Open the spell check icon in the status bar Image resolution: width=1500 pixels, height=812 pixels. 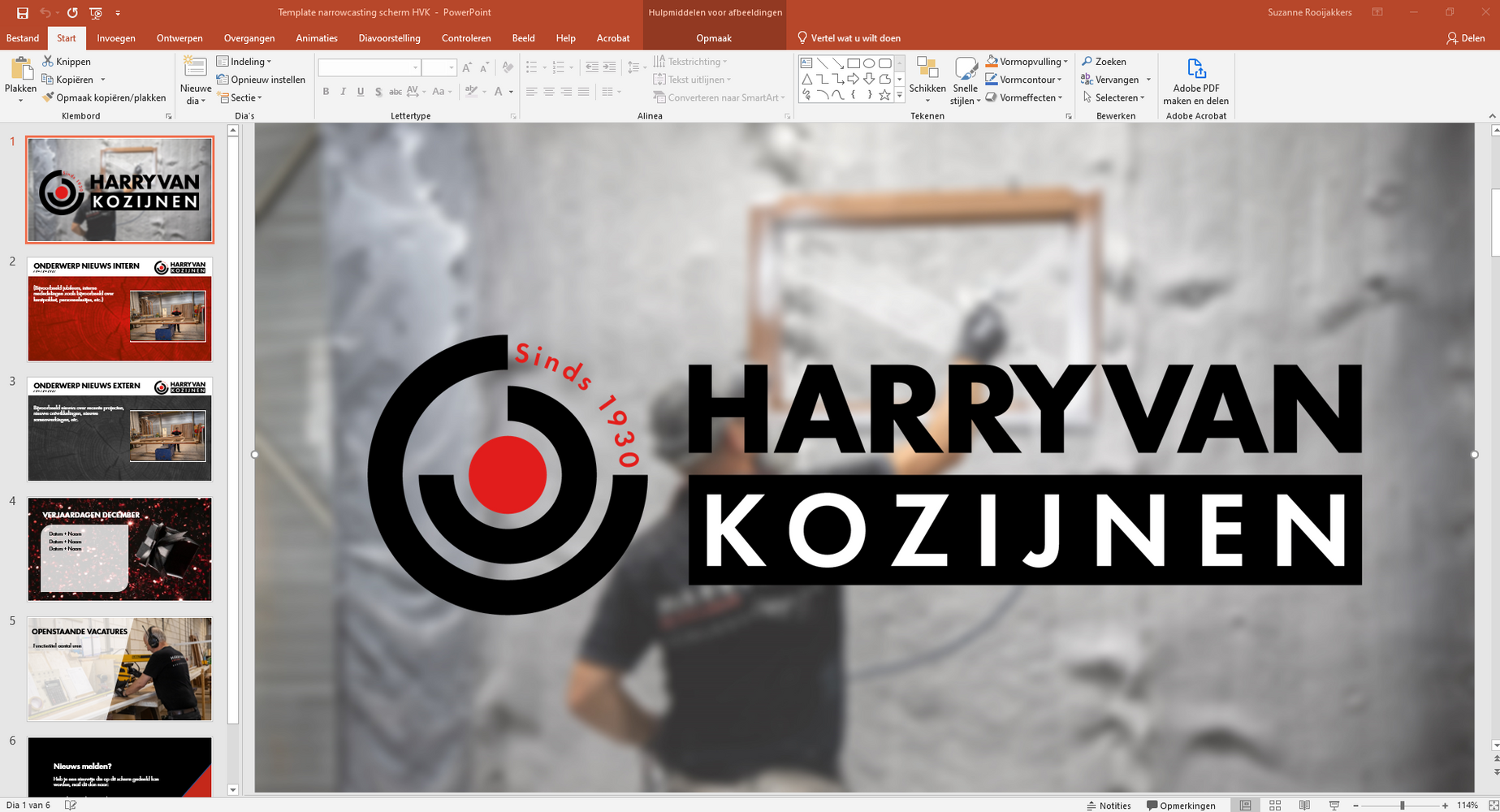(x=71, y=806)
